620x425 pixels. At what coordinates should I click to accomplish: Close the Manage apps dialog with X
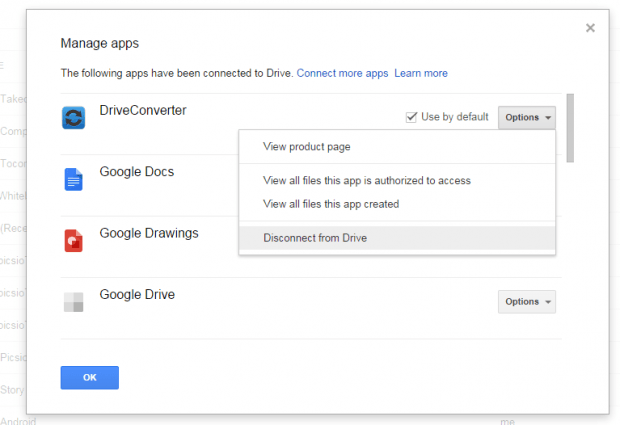[590, 28]
